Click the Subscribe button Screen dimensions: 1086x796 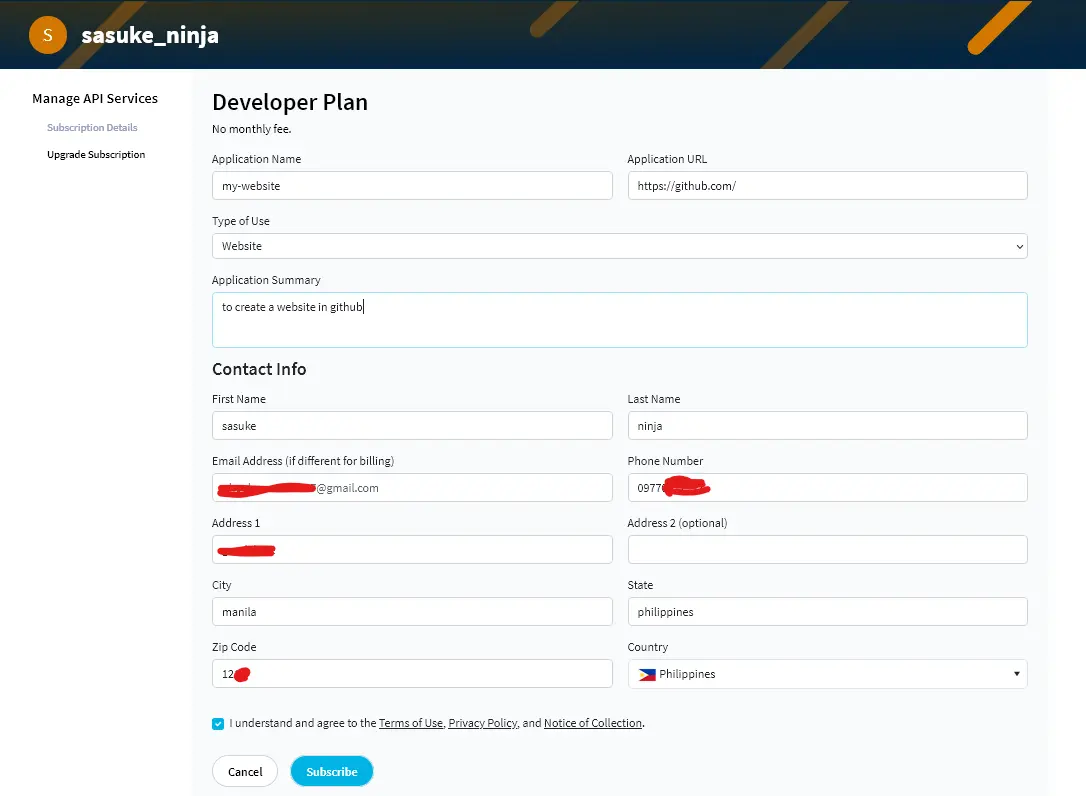coord(332,772)
